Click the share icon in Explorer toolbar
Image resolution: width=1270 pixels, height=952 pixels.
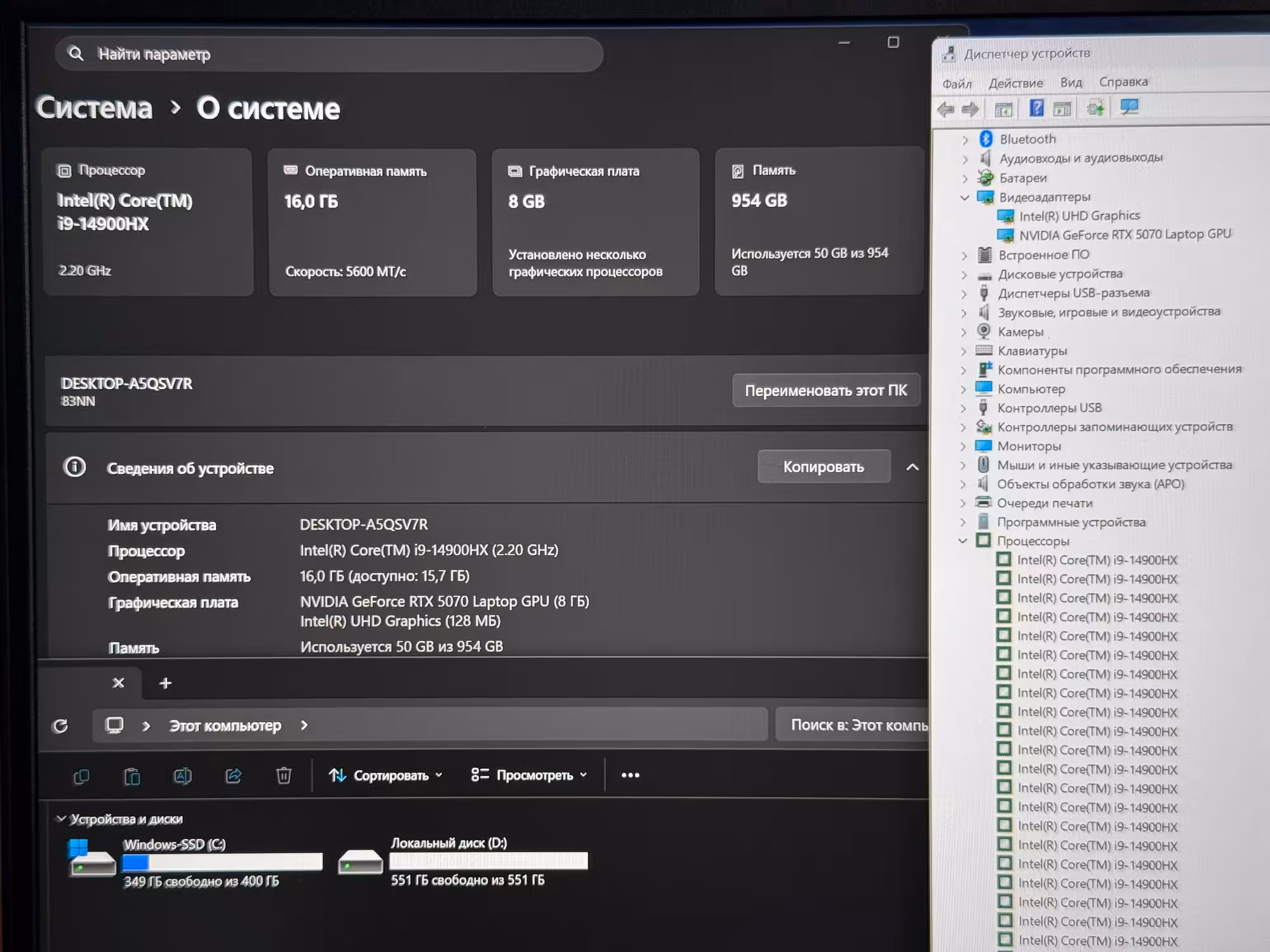pos(234,776)
